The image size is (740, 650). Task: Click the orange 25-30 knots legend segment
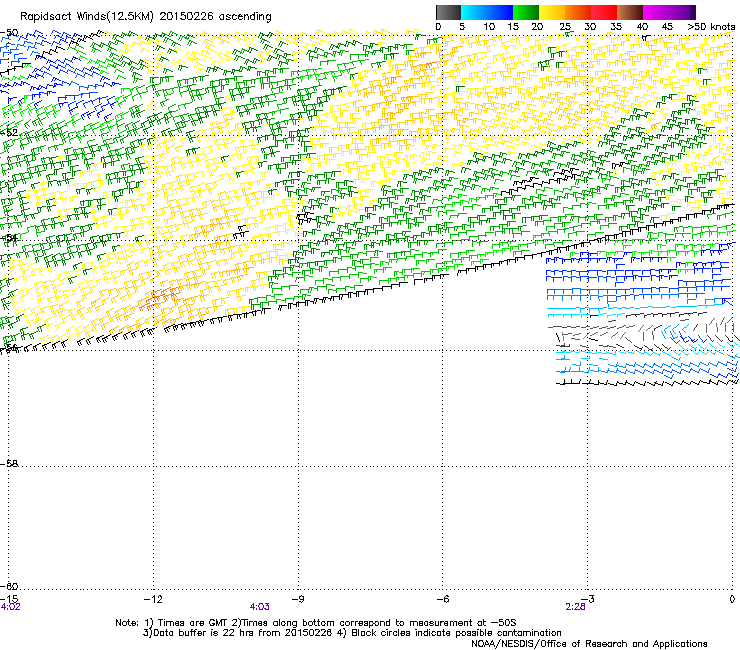pos(578,12)
